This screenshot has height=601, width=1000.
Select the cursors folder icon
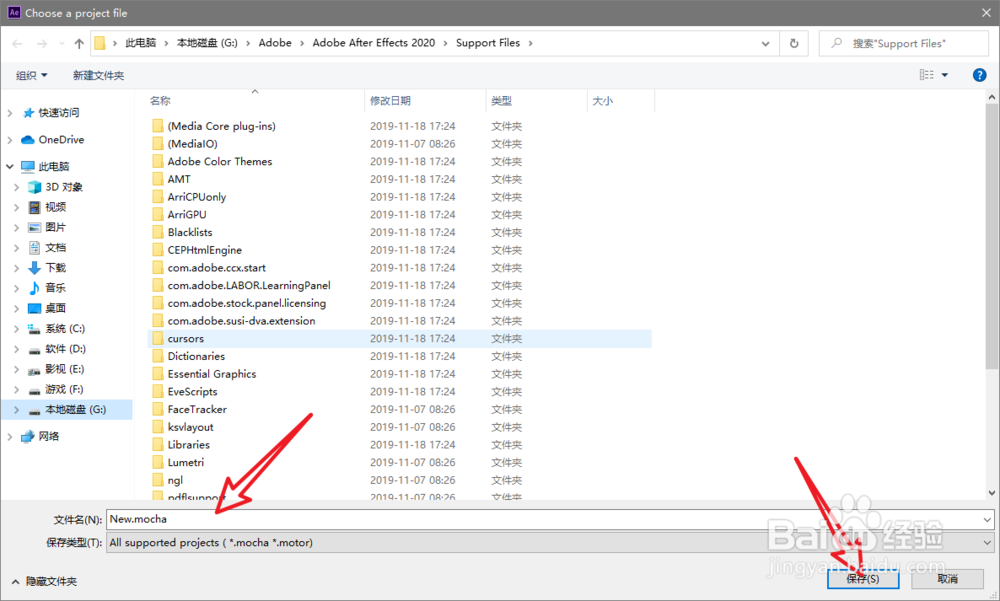point(158,339)
